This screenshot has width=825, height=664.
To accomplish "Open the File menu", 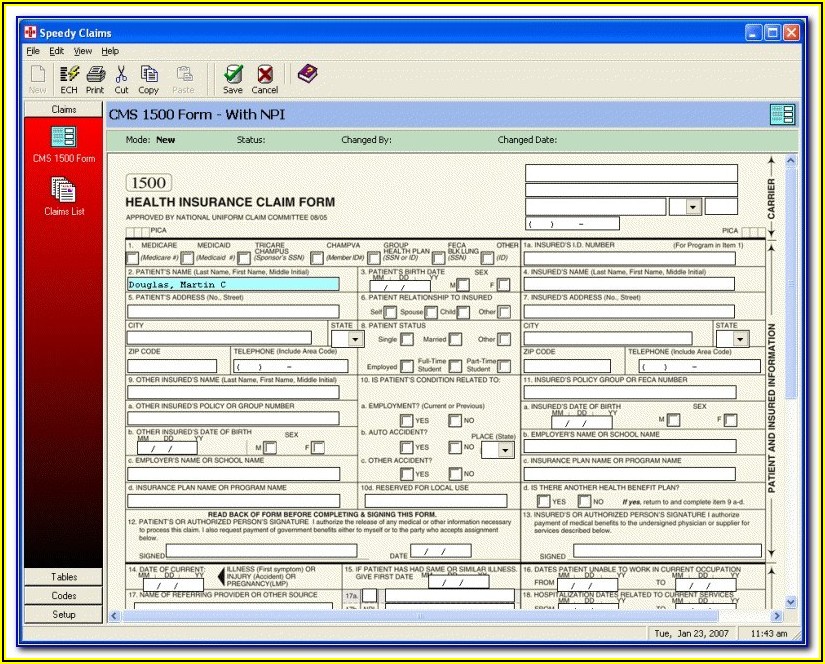I will (33, 51).
